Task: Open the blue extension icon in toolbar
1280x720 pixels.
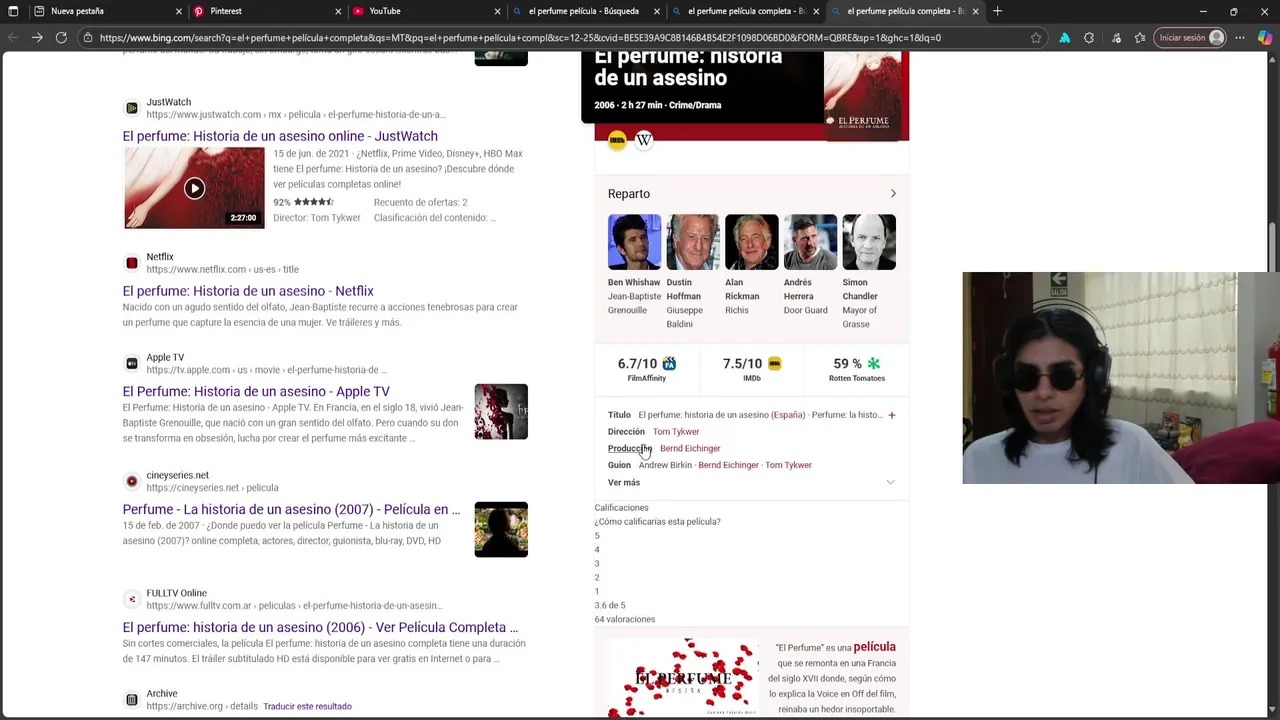Action: (1064, 38)
